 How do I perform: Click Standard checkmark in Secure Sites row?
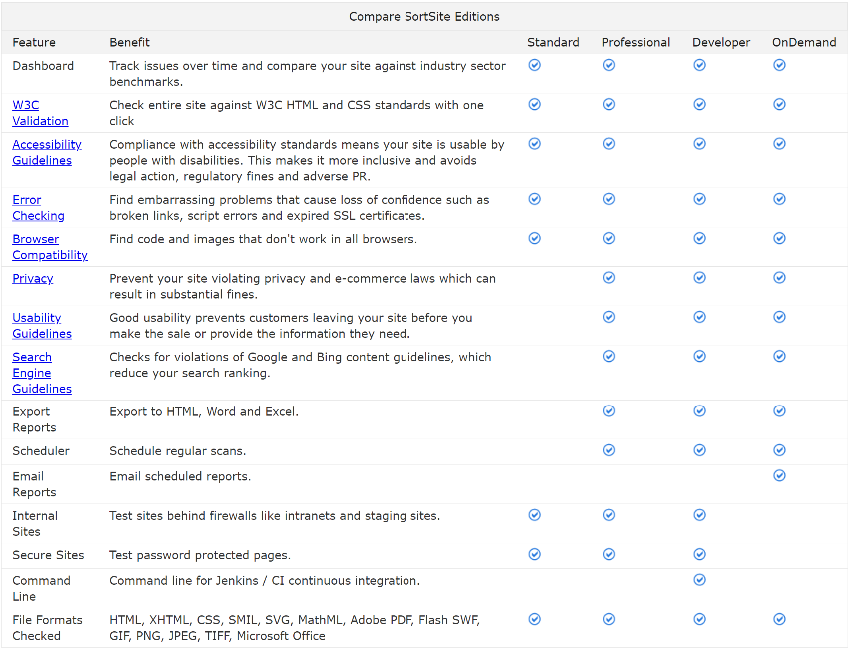tap(534, 554)
